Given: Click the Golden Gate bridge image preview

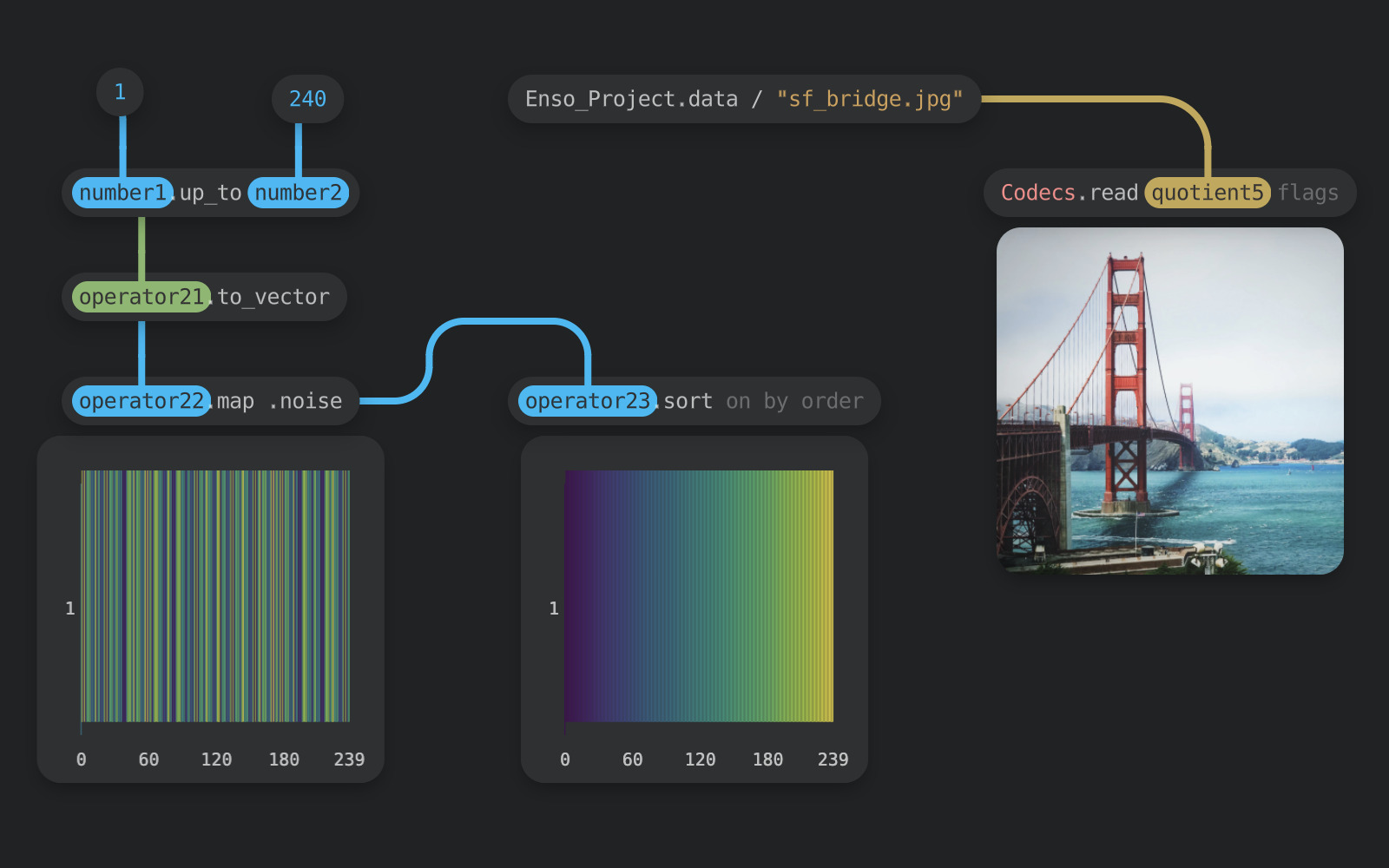Looking at the screenshot, I should coord(1169,401).
